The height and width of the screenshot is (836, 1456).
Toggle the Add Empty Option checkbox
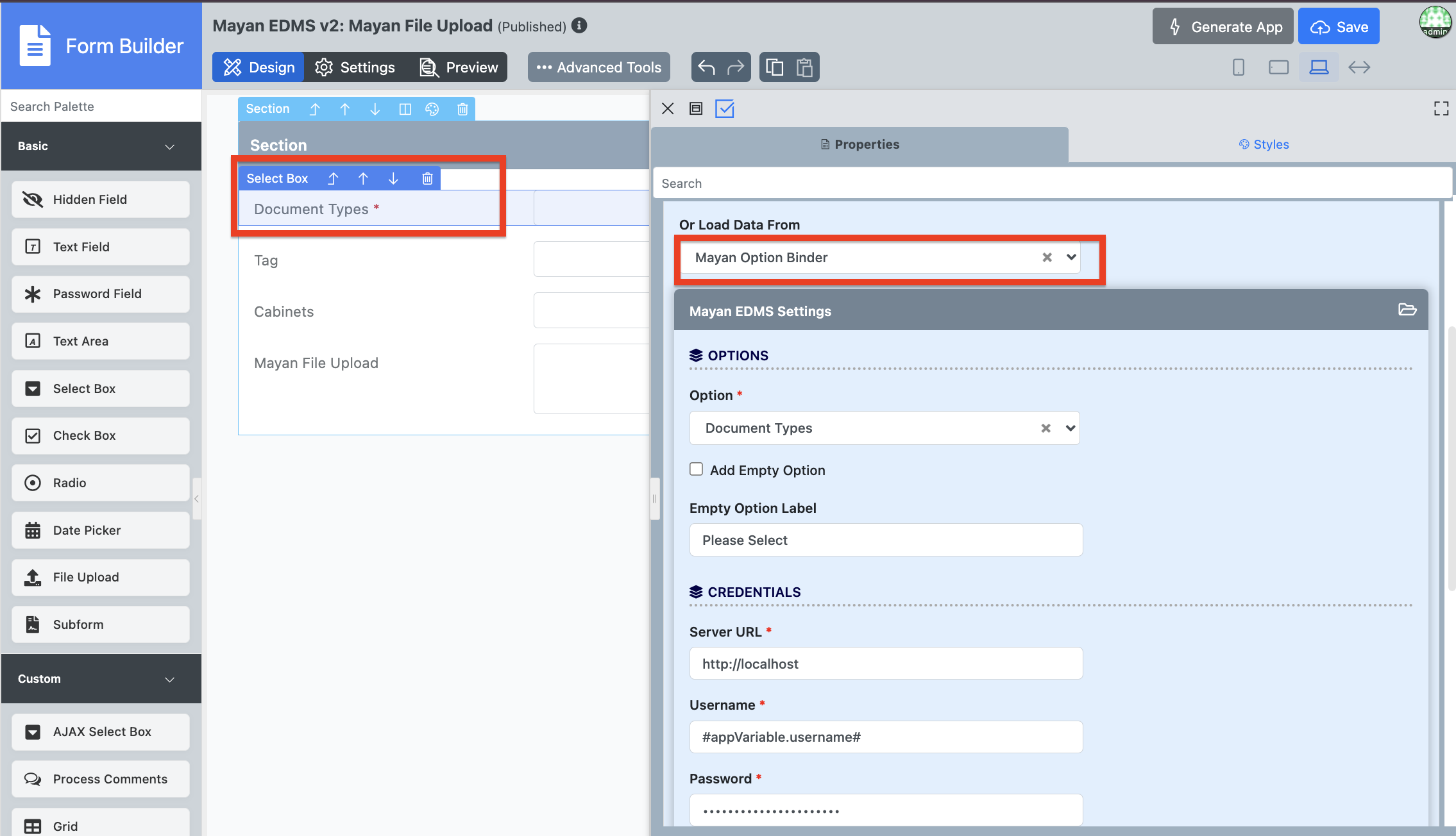(696, 469)
